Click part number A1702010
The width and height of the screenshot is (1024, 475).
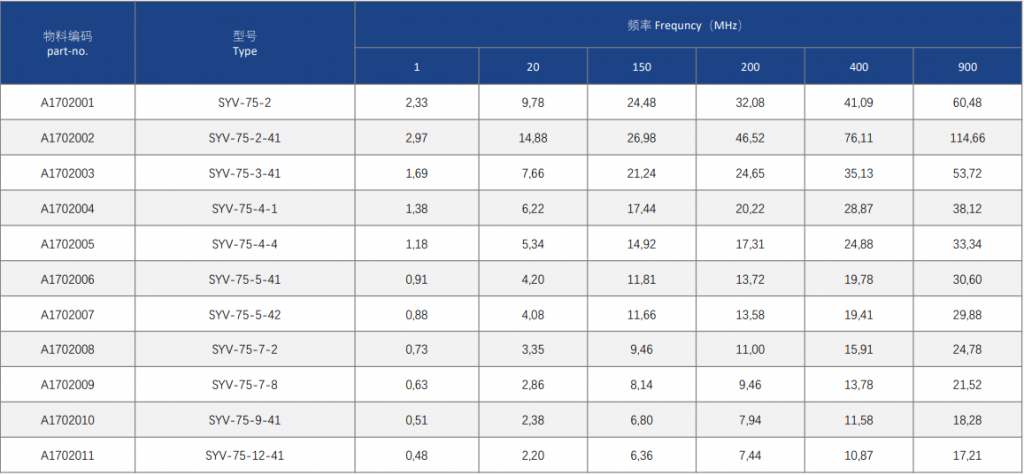pos(68,420)
